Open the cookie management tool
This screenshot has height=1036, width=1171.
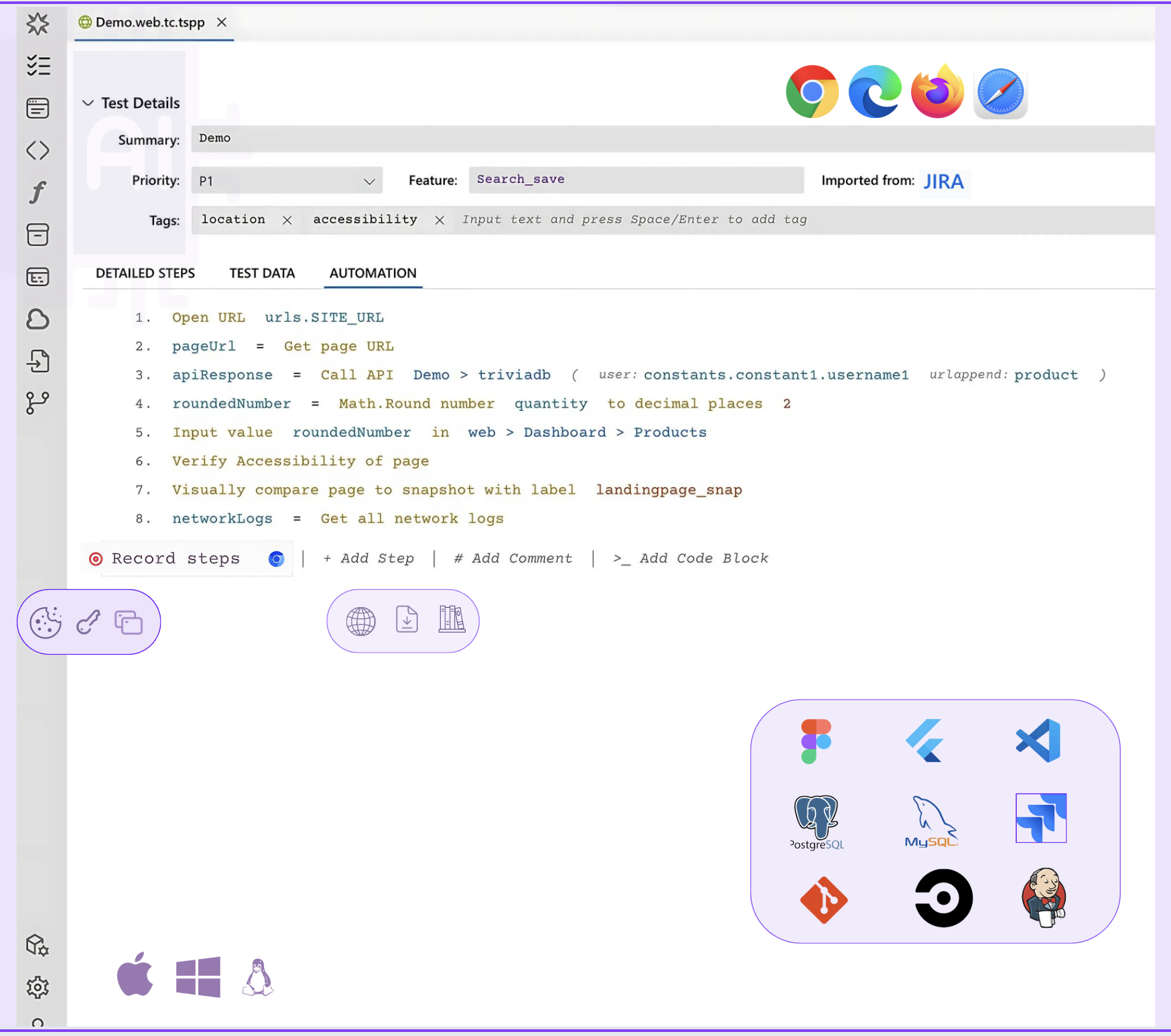click(x=46, y=621)
